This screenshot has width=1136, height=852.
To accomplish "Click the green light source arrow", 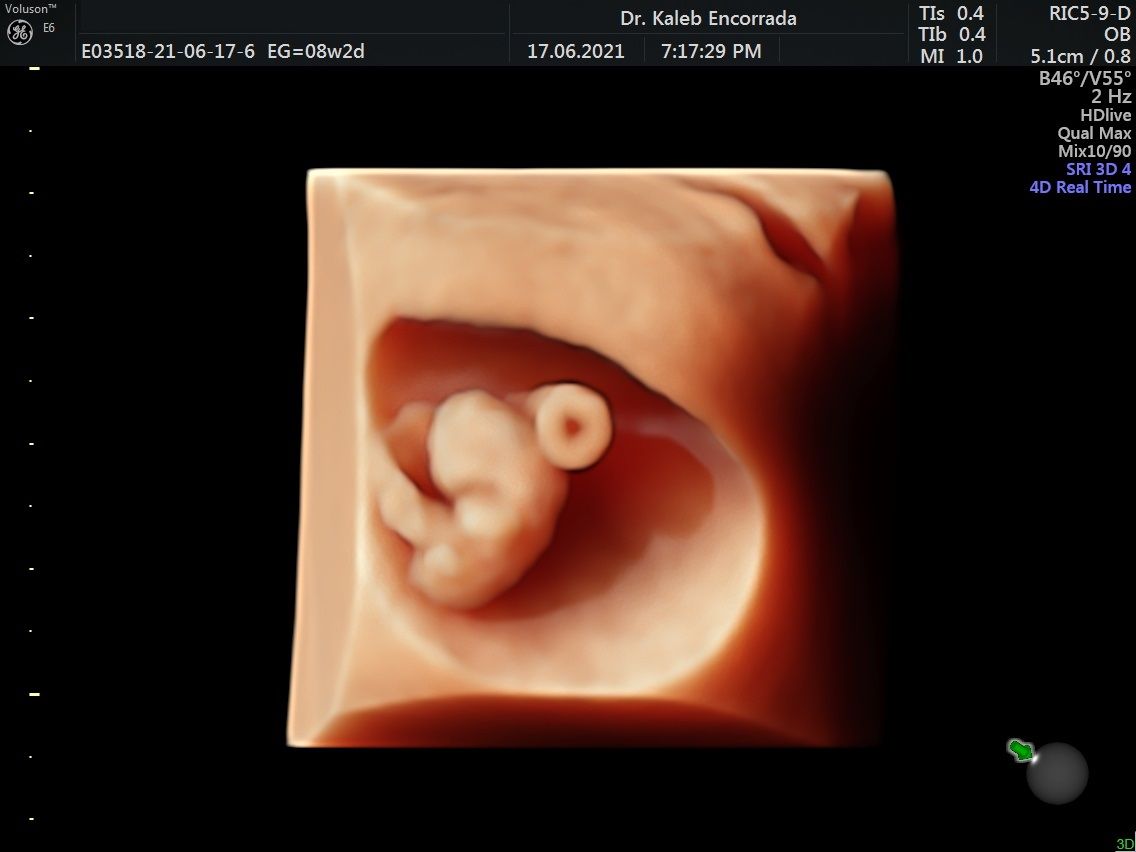I will pos(1020,749).
